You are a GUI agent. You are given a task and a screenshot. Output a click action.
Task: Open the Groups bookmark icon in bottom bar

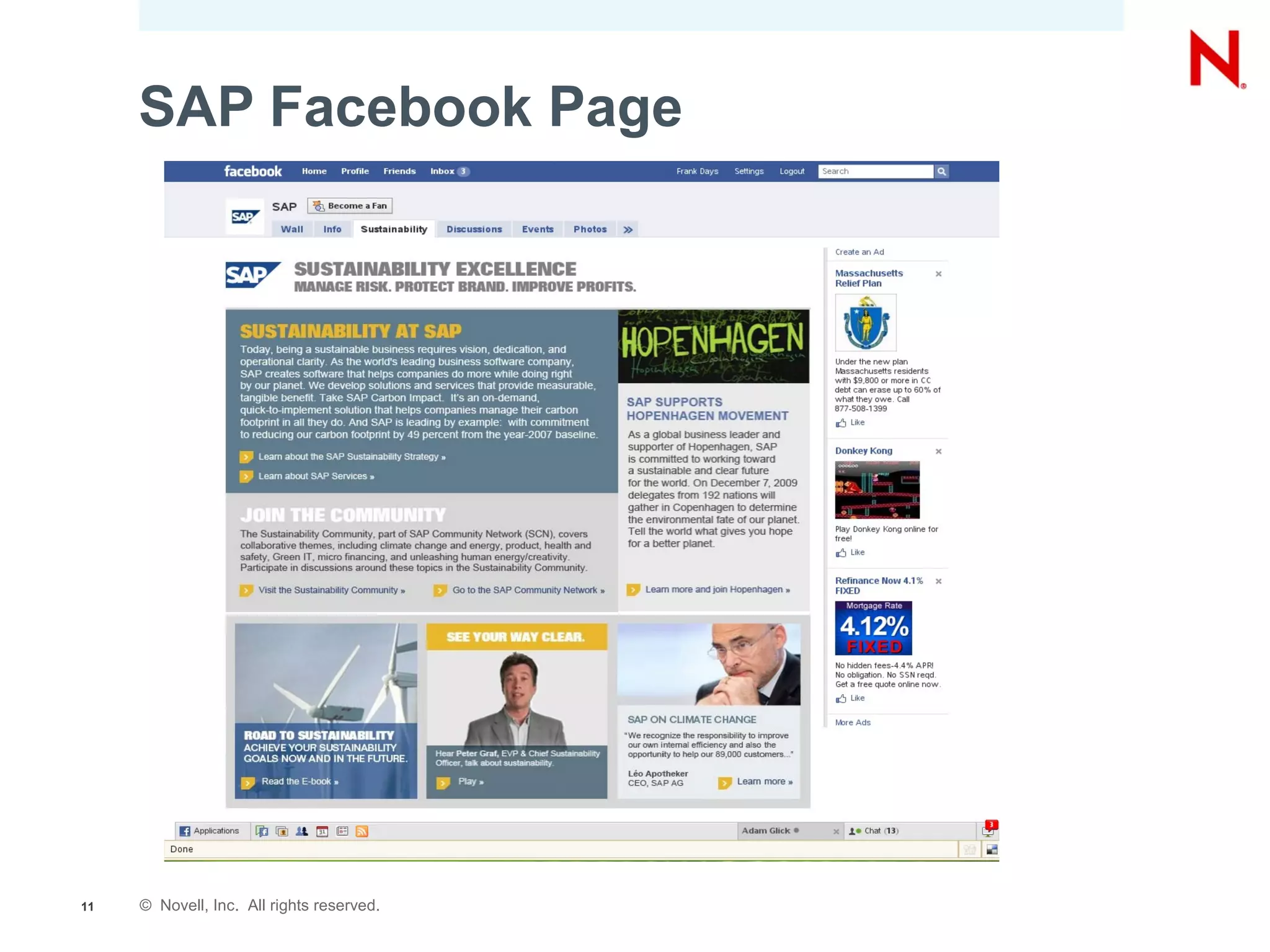[x=302, y=831]
